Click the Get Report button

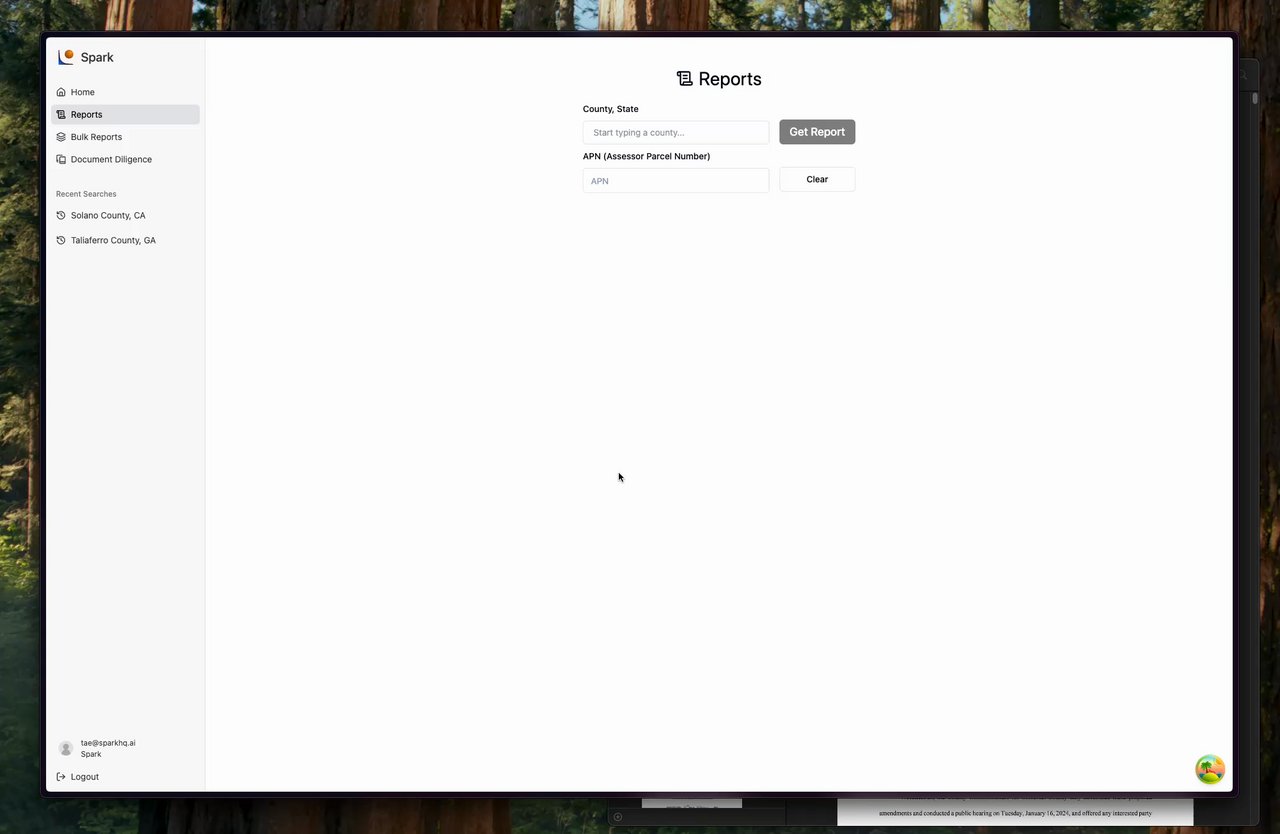[x=817, y=132]
